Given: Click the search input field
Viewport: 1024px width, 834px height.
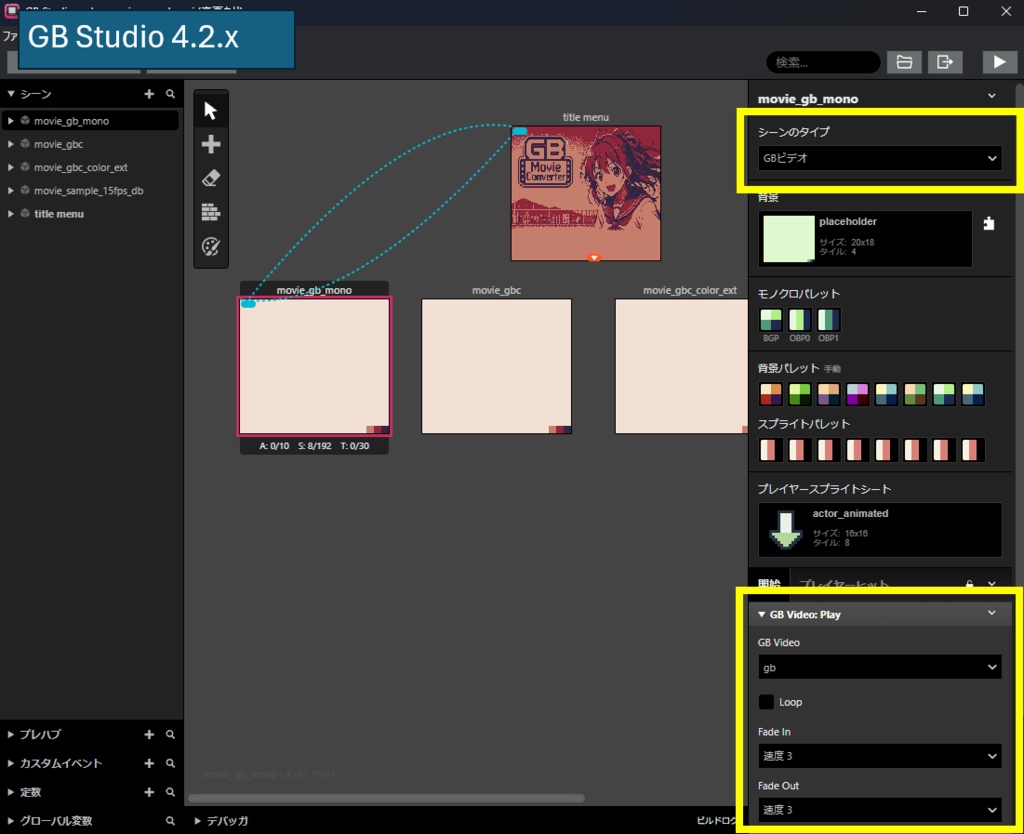Looking at the screenshot, I should [x=824, y=63].
